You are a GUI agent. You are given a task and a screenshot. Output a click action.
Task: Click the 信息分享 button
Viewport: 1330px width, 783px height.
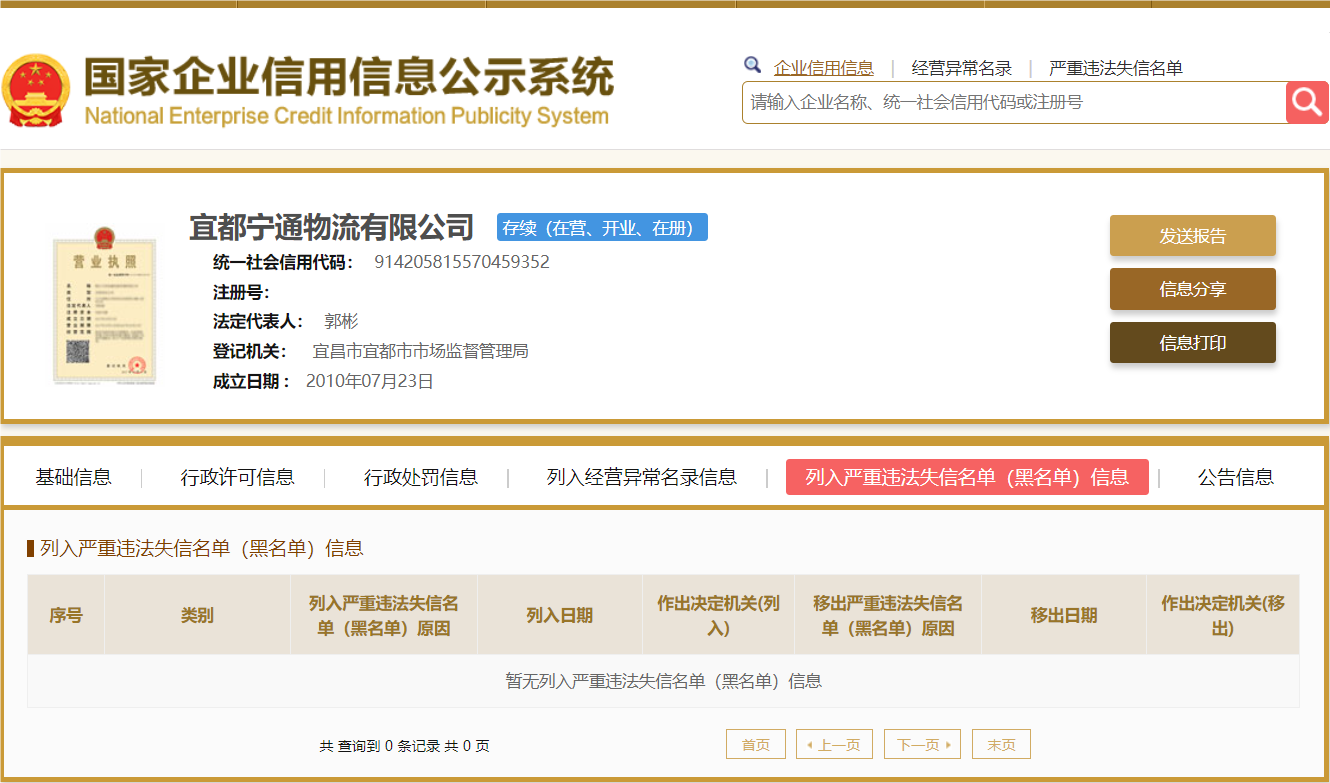pos(1193,289)
